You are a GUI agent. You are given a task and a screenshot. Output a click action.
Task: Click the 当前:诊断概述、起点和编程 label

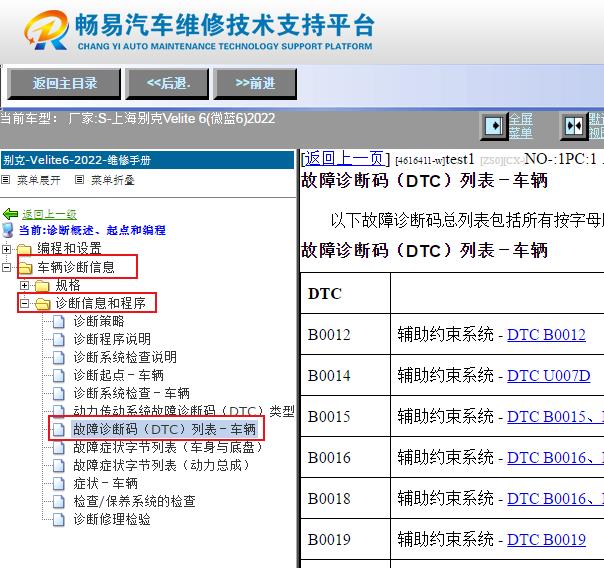(92, 230)
